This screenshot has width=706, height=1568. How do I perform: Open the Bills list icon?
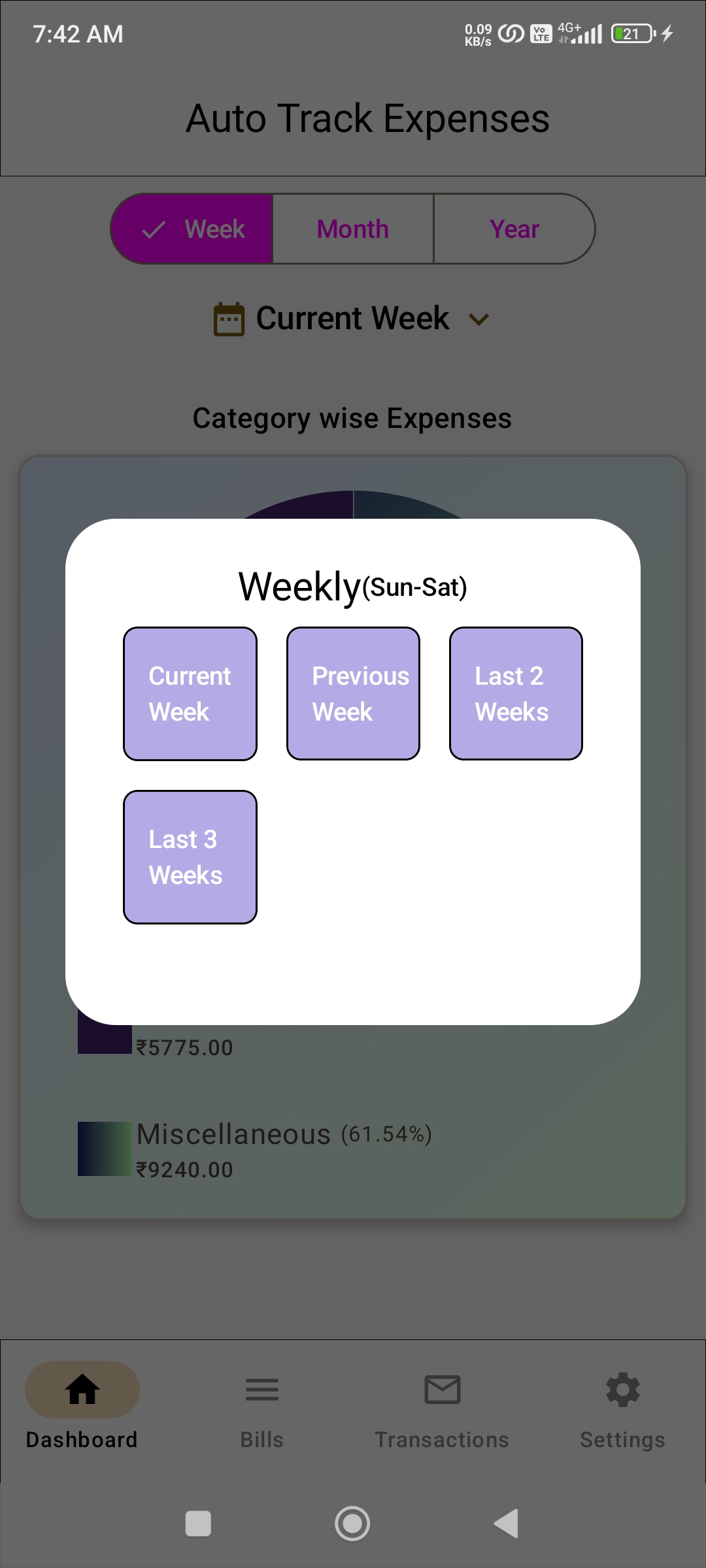[261, 1389]
